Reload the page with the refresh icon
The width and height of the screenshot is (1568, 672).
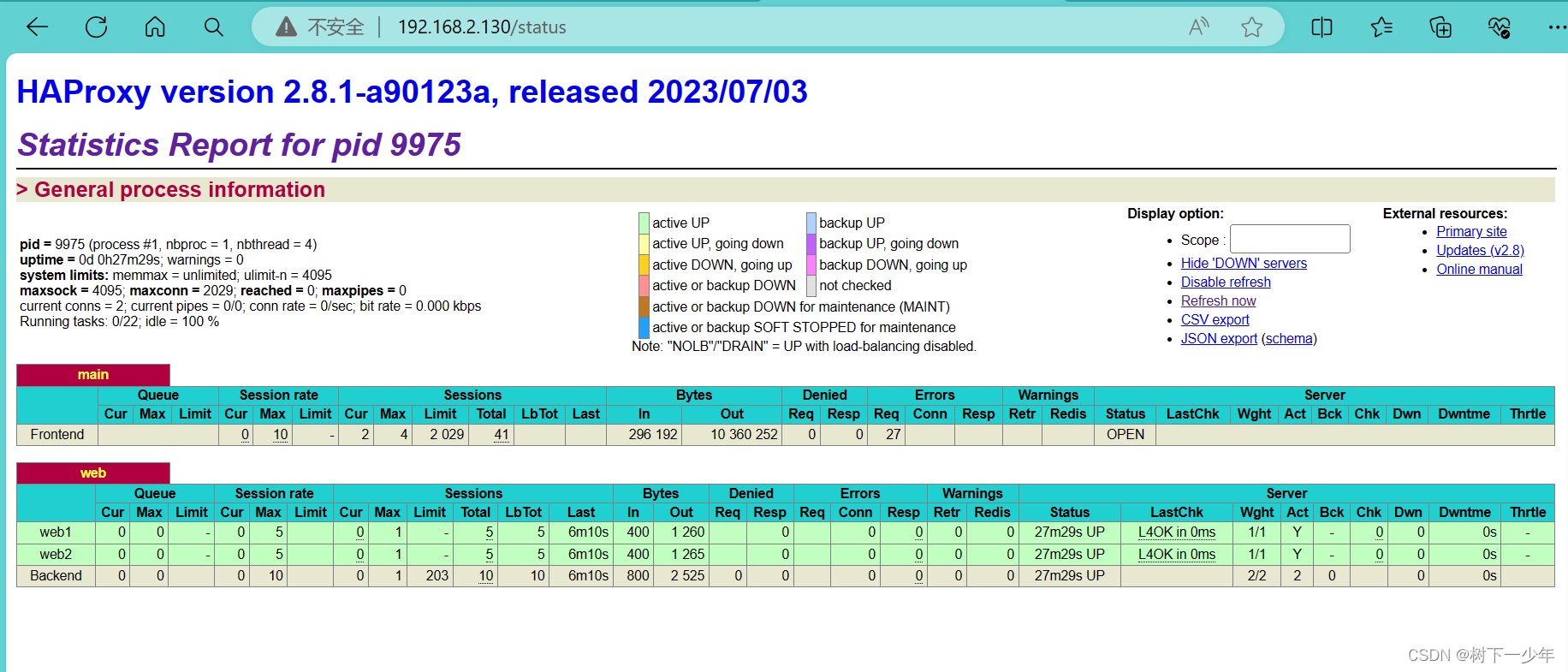click(97, 27)
